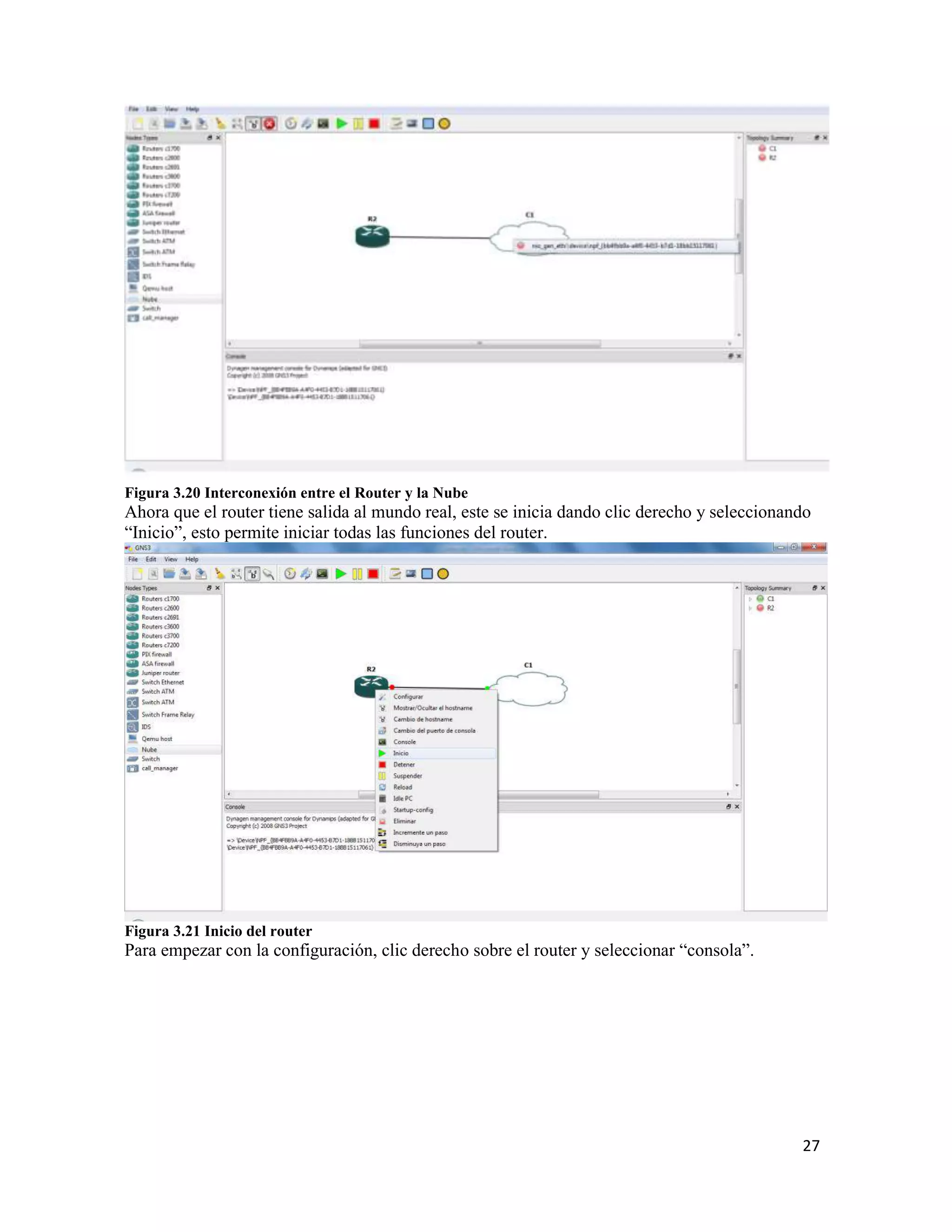Click yellow ellipse icon in upper screenshot toolbar
952x1232 pixels.
click(x=444, y=124)
